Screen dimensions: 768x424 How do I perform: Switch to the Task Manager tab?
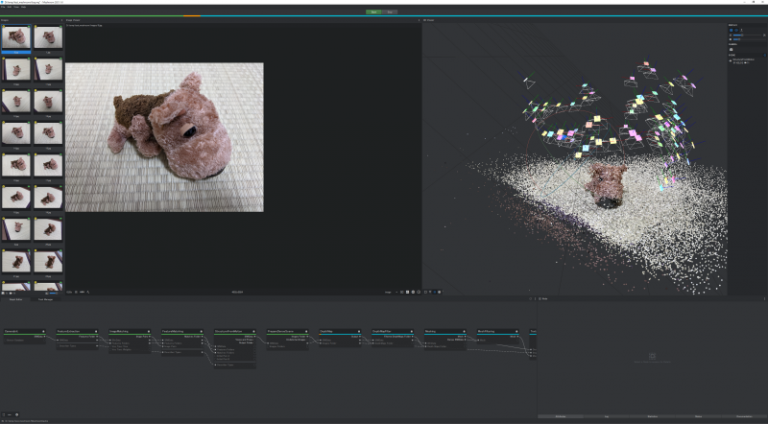[45, 299]
